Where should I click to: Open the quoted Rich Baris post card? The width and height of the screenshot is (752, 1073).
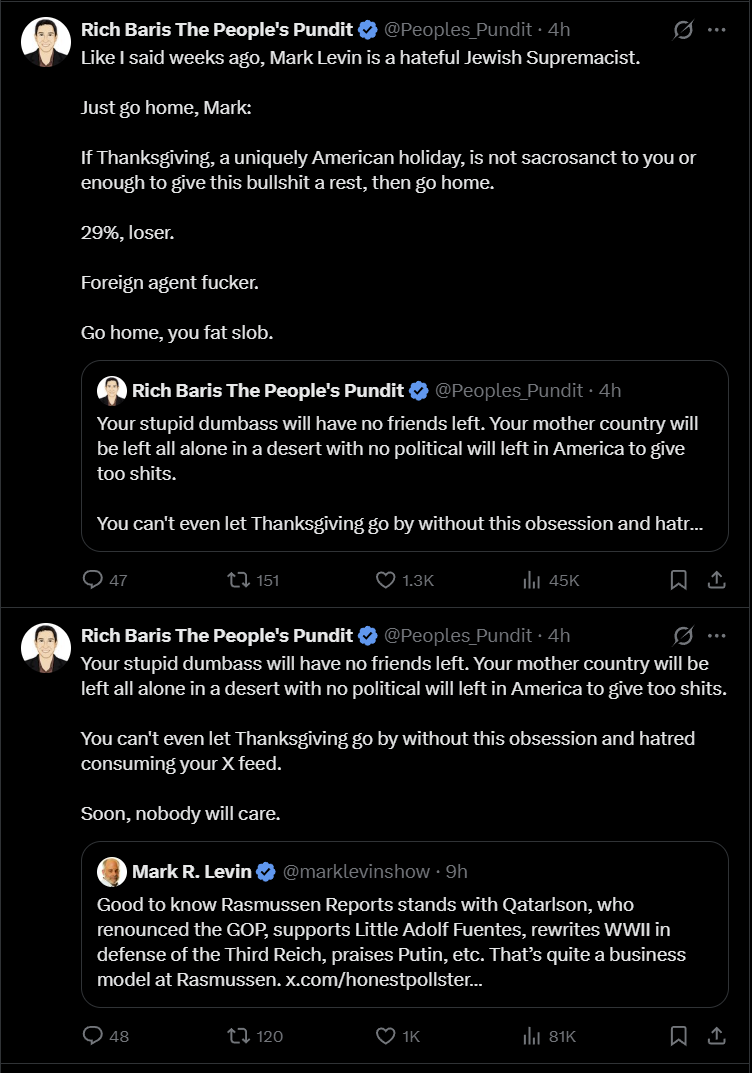(x=404, y=456)
